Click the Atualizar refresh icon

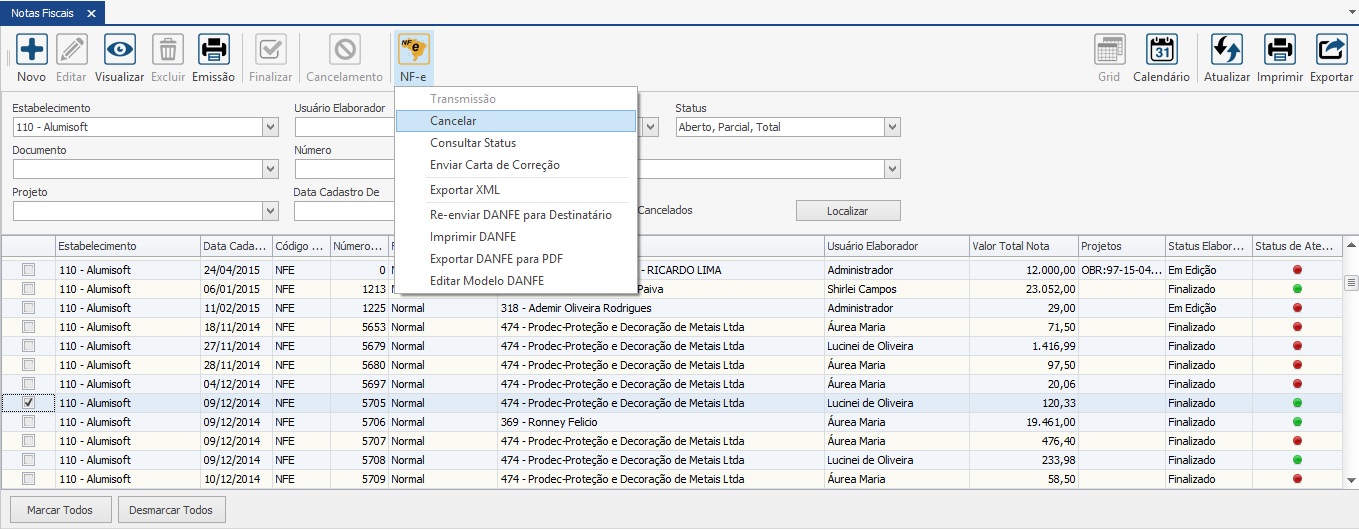coord(1226,49)
